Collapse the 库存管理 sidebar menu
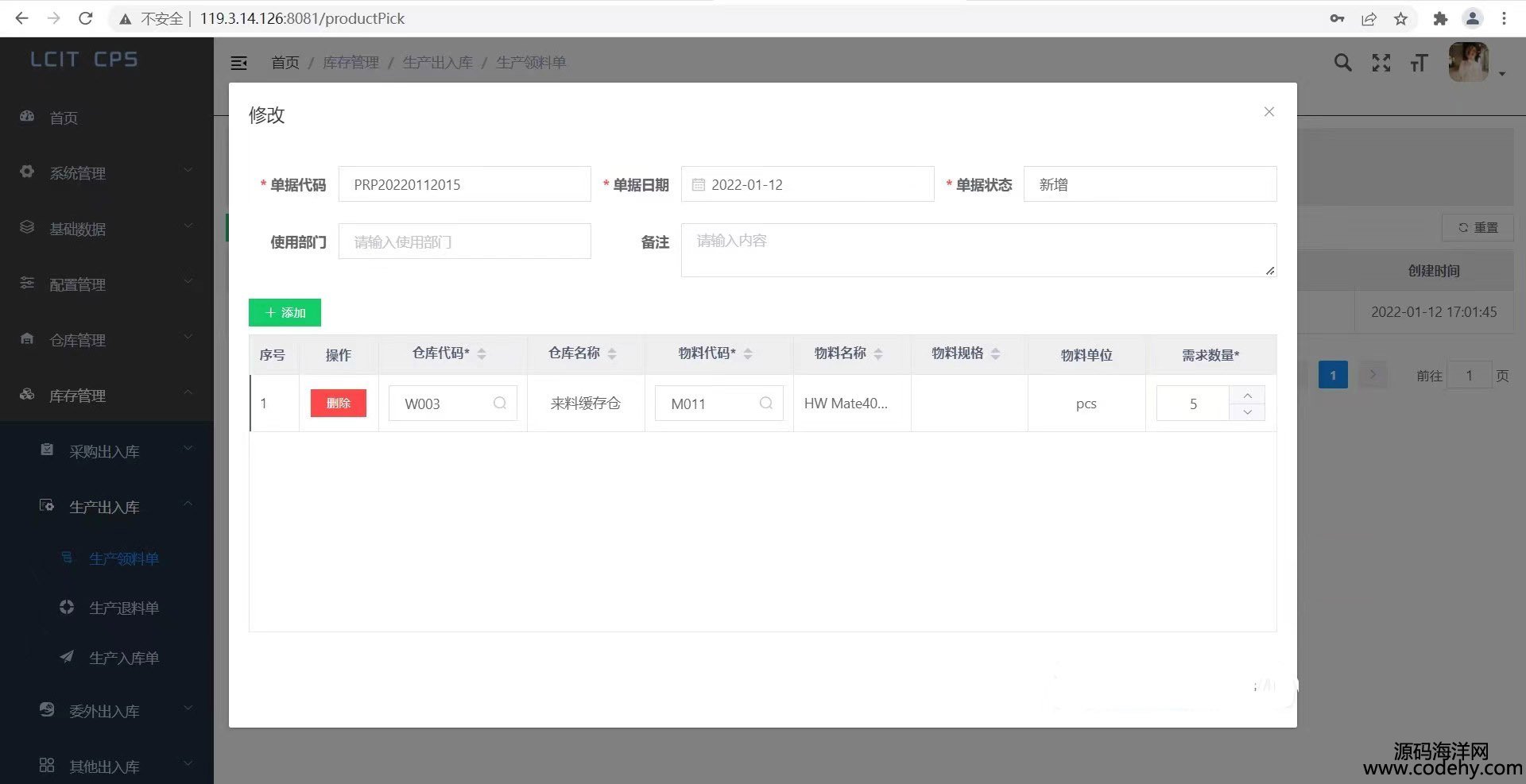 tap(107, 395)
